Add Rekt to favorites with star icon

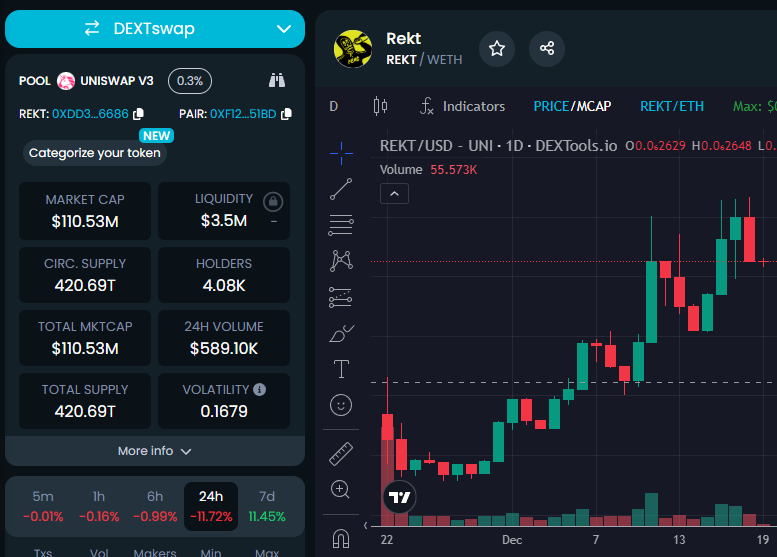pos(497,49)
